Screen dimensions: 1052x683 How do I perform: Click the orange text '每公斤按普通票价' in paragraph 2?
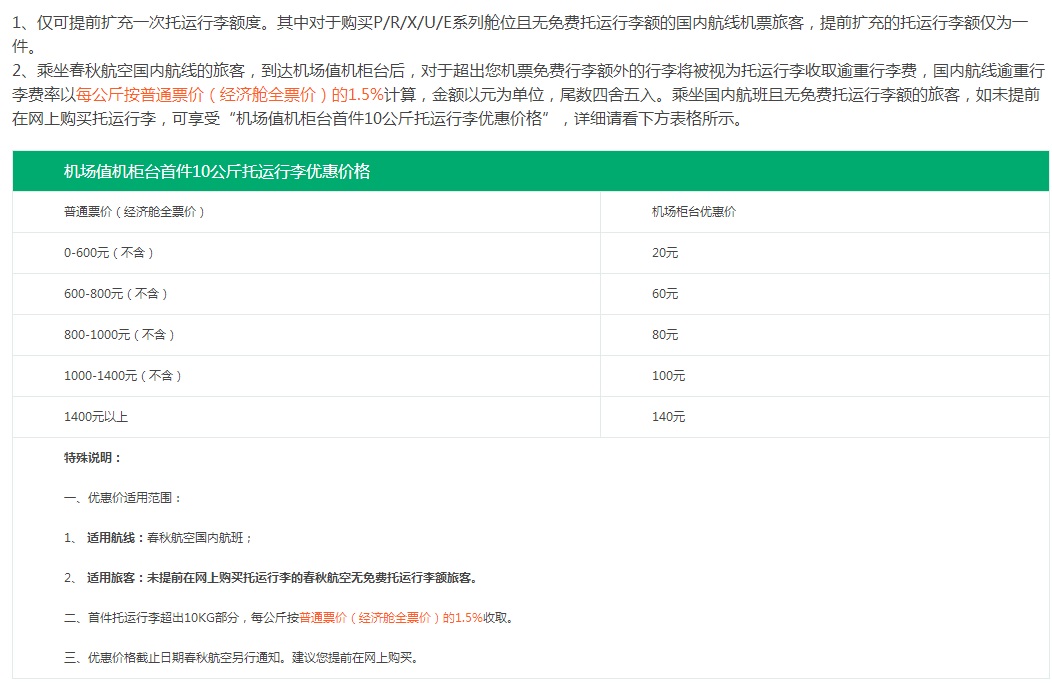[x=230, y=95]
